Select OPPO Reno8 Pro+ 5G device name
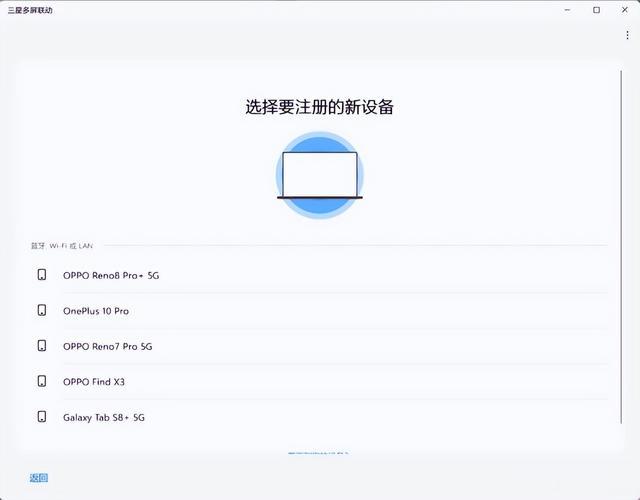Screen dimensions: 640x500 pos(111,276)
